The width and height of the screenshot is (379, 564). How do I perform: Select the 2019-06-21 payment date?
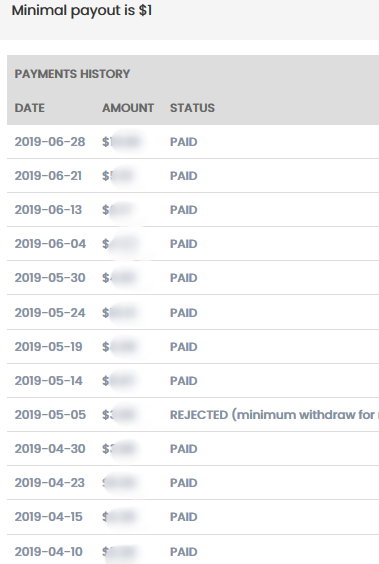48,176
